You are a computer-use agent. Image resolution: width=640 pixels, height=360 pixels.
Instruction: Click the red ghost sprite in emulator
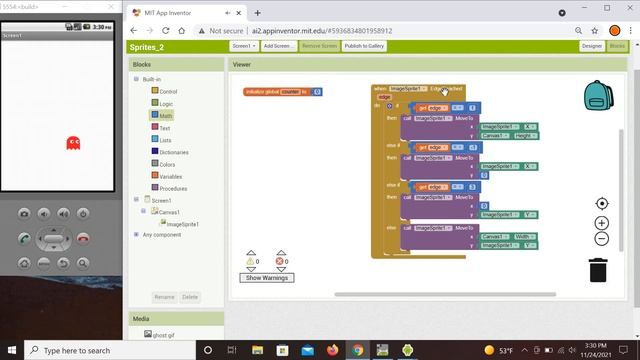click(x=73, y=143)
